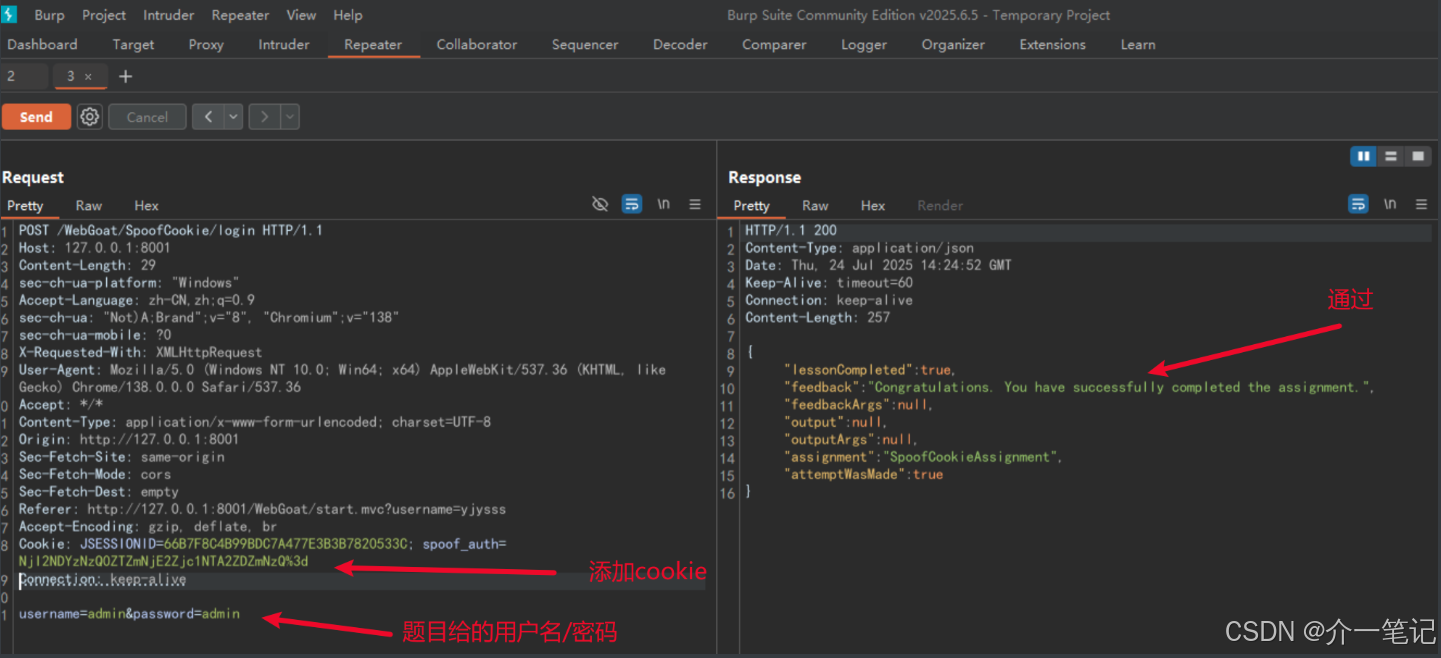Click the "lessonCompleted":true response line
1441x658 pixels.
pos(870,370)
